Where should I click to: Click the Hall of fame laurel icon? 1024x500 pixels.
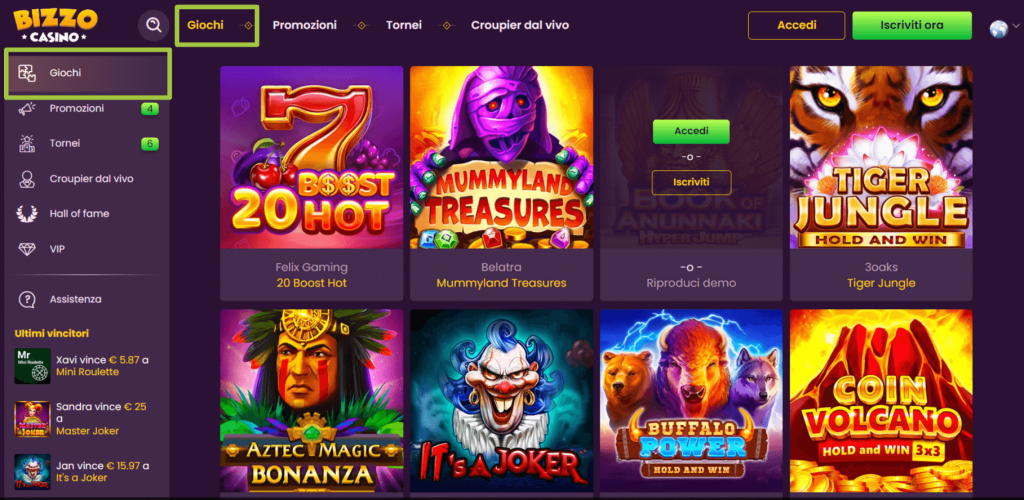[28, 214]
